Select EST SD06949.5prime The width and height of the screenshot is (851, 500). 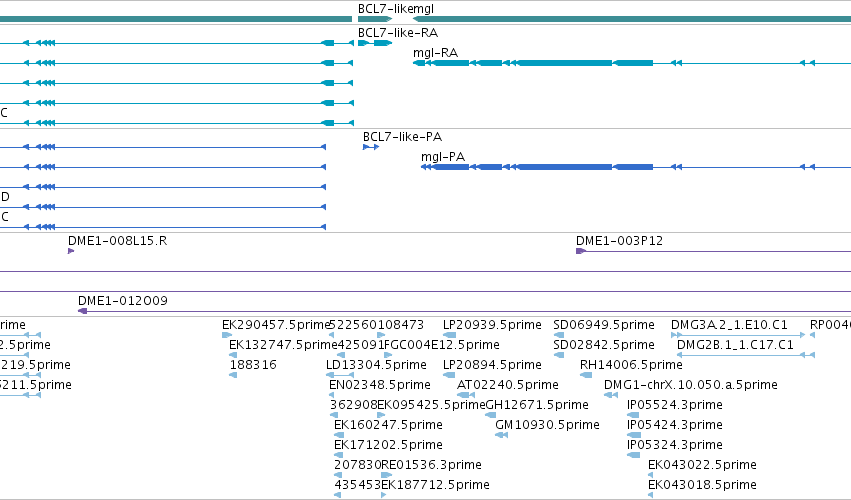pos(604,325)
